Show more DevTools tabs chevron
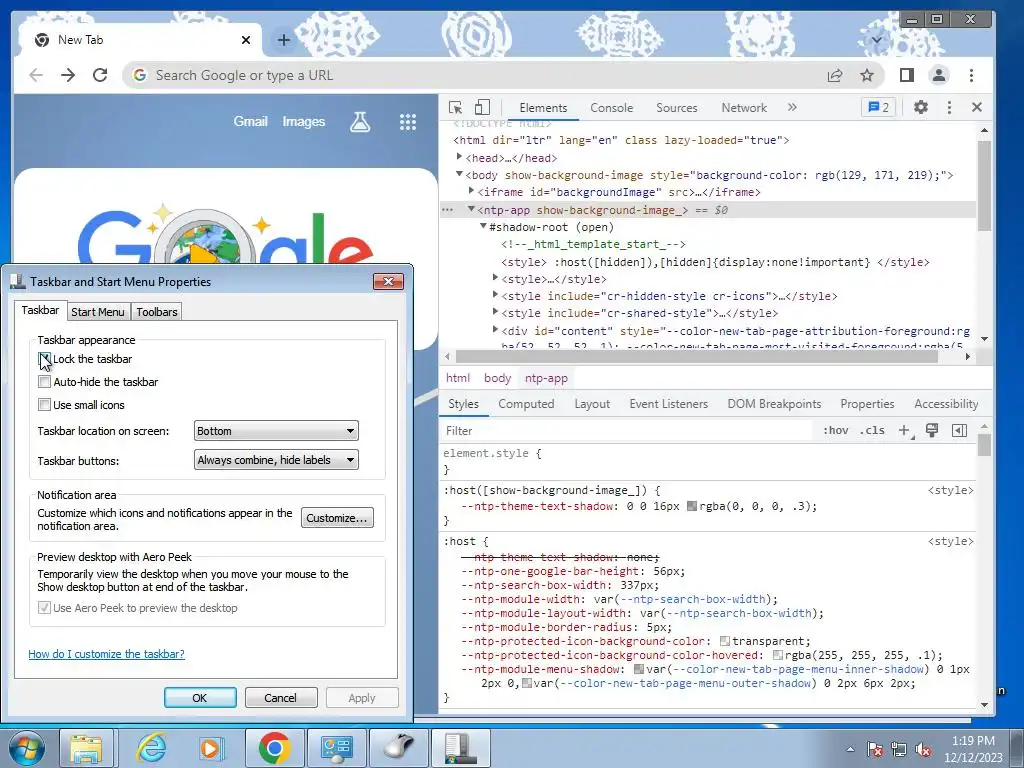The image size is (1024, 768). coord(792,107)
